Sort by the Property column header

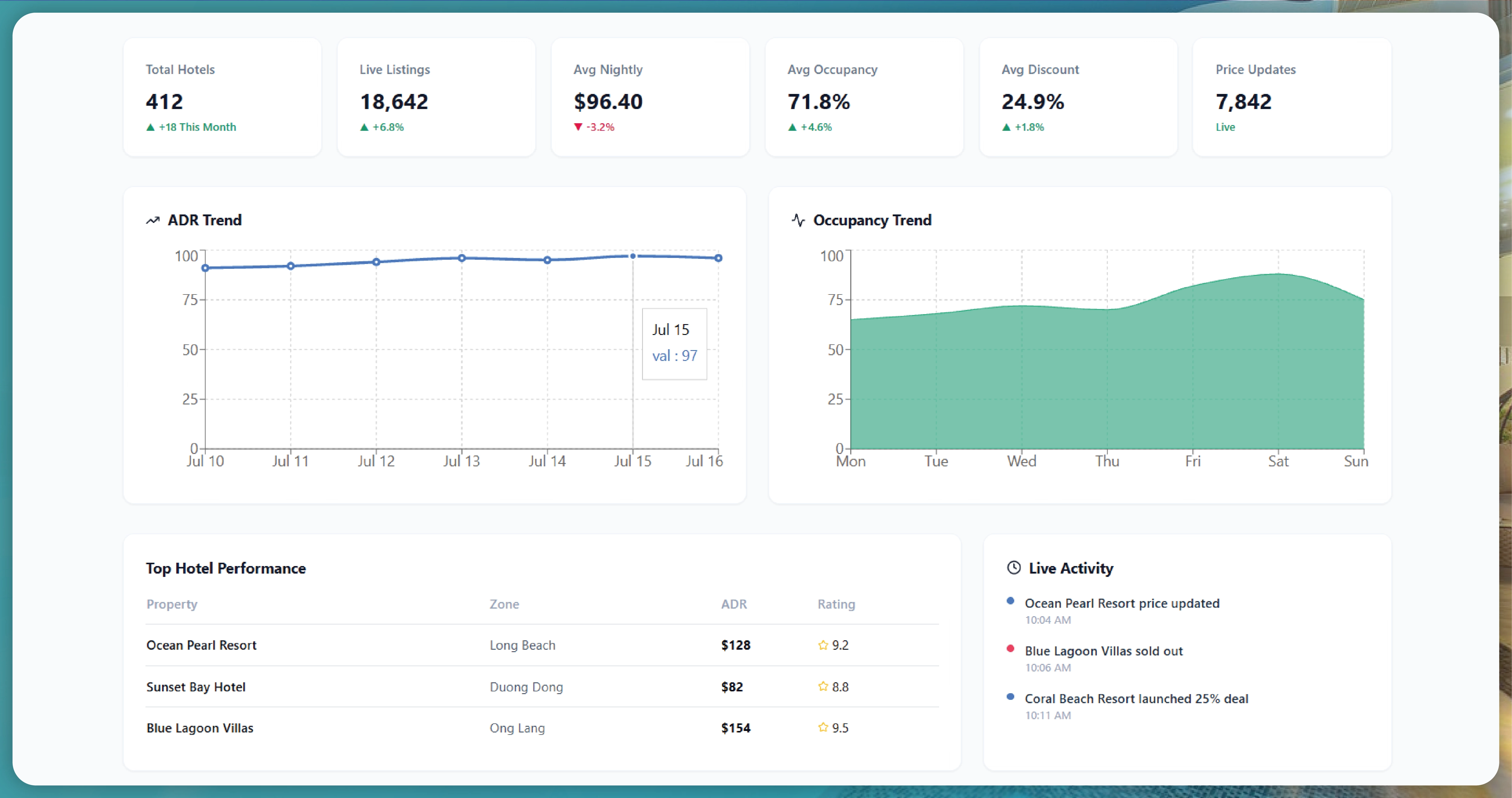(172, 604)
